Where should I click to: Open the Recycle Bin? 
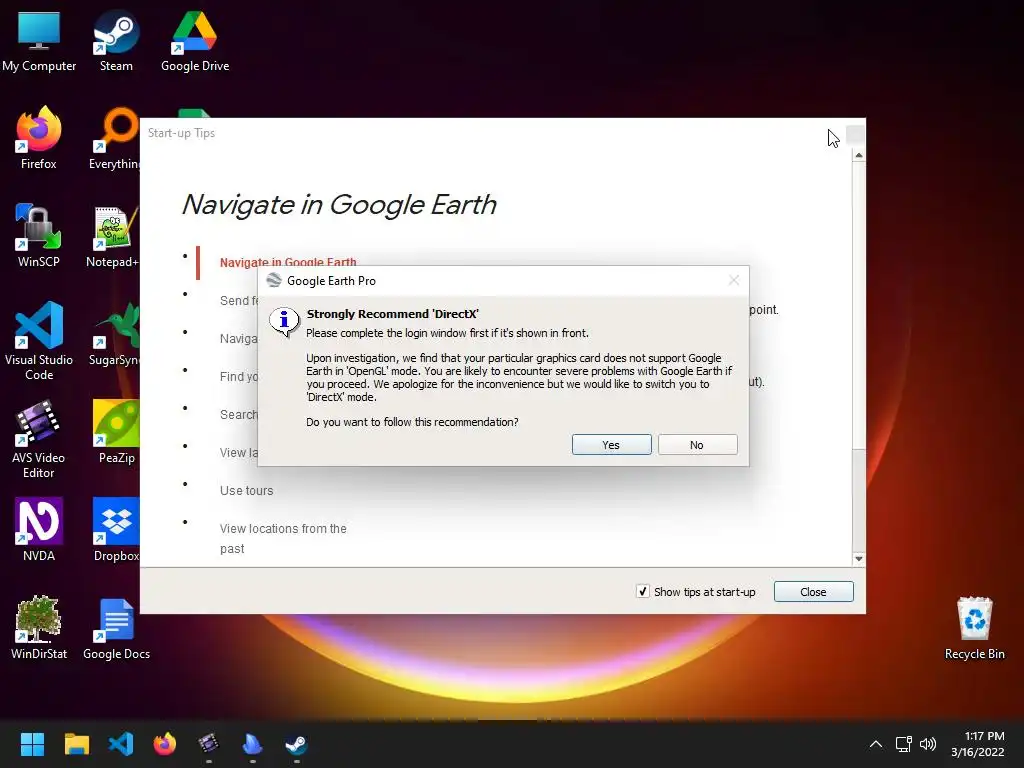pyautogui.click(x=974, y=628)
